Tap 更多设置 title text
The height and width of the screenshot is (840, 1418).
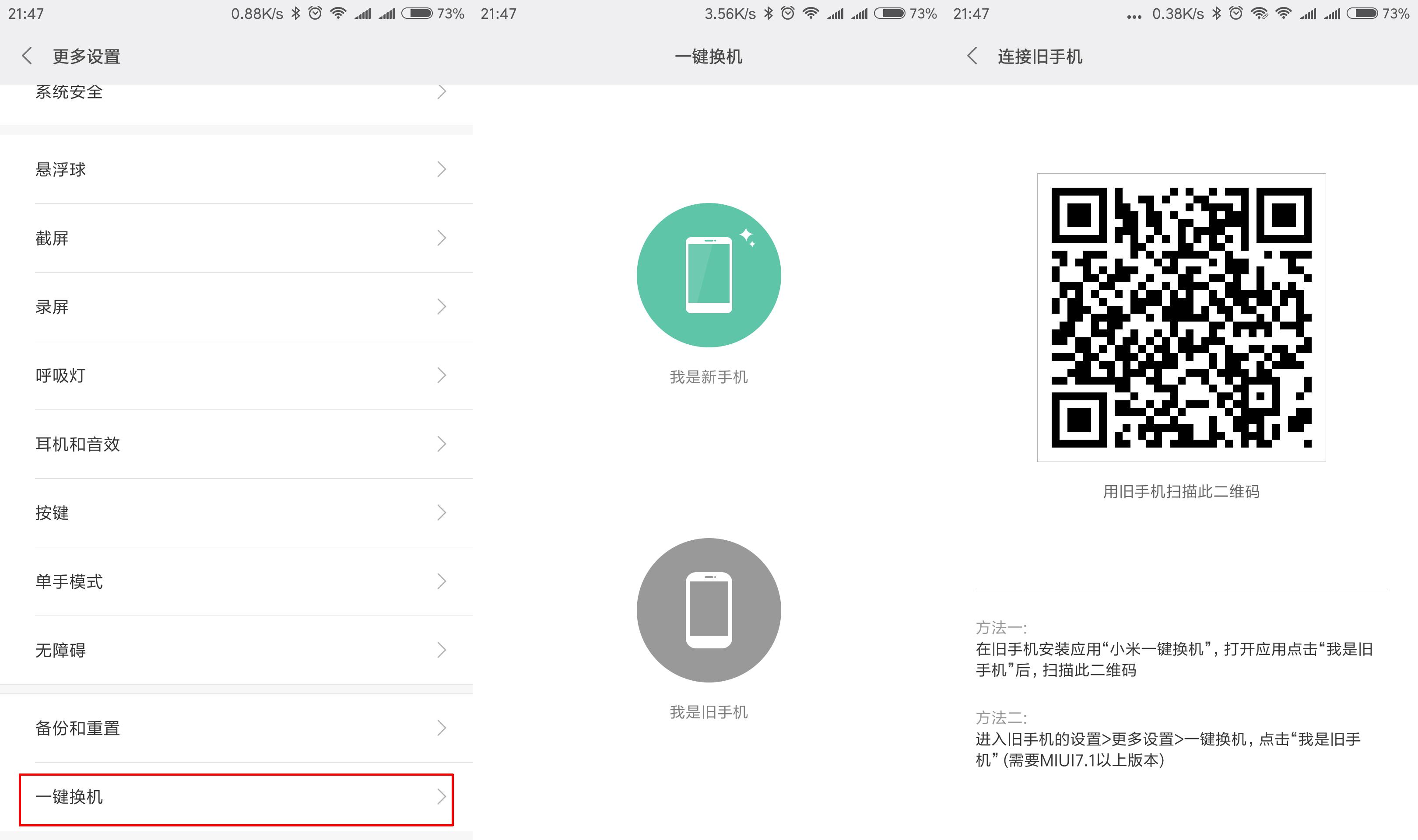click(87, 56)
